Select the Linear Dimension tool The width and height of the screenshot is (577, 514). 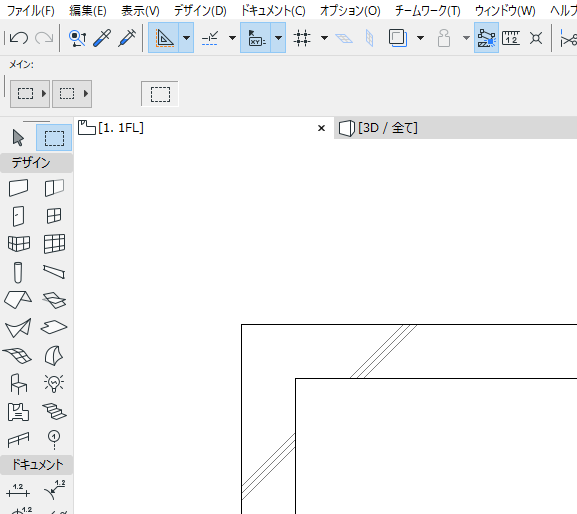(x=18, y=490)
